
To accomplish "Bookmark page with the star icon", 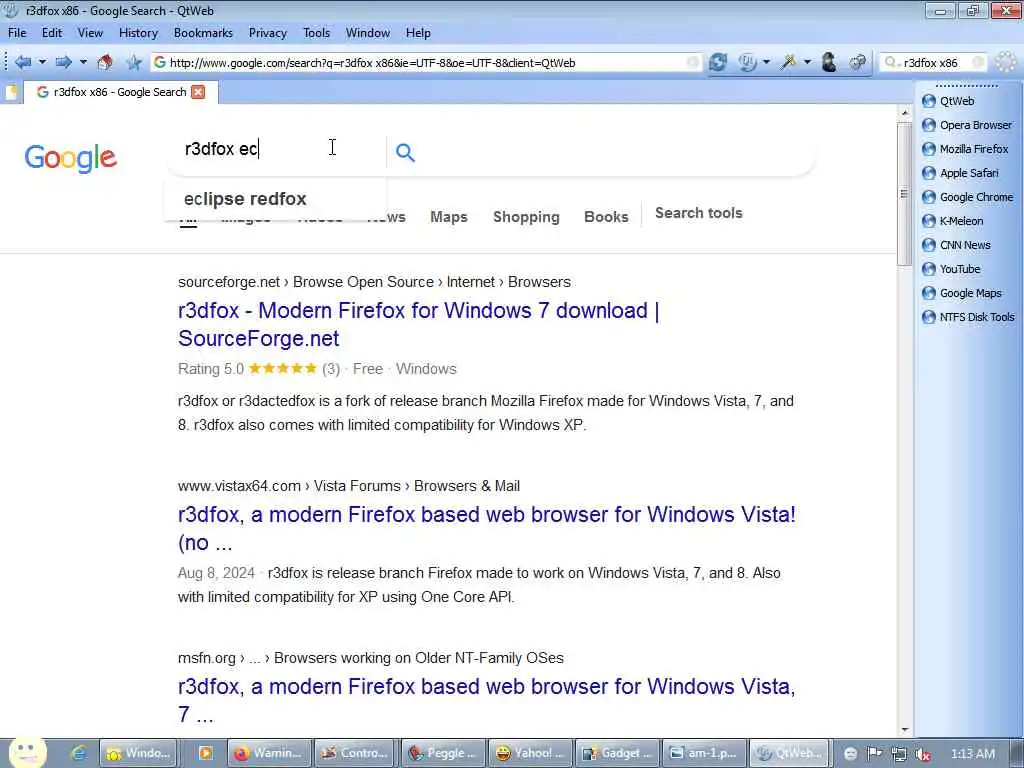I will click(134, 62).
